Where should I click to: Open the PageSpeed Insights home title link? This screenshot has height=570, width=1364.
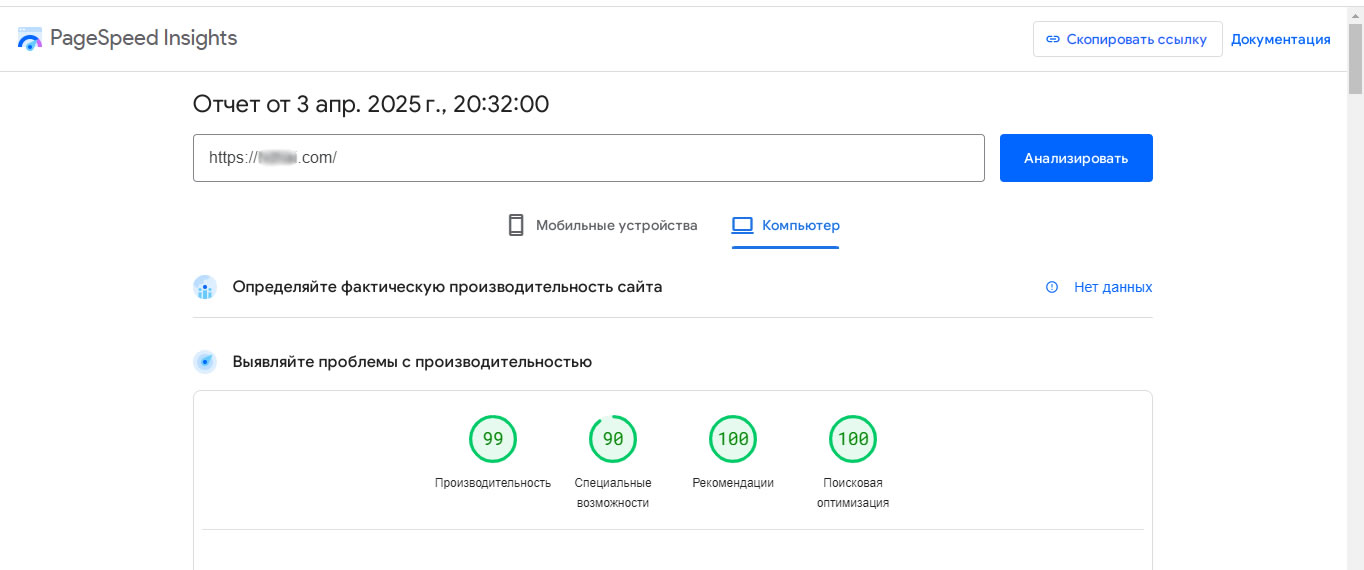pos(143,39)
